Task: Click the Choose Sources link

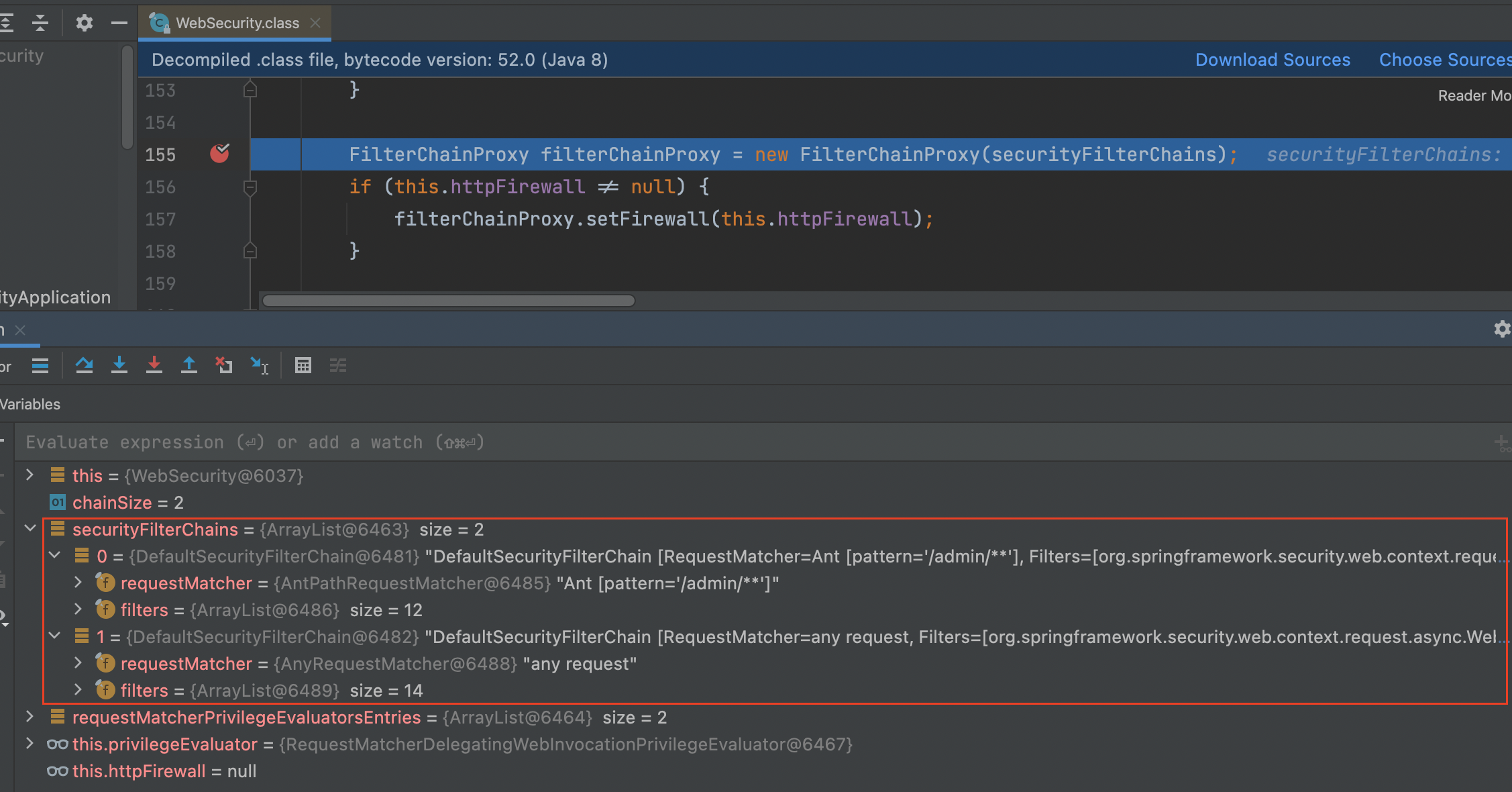Action: pyautogui.click(x=1444, y=60)
